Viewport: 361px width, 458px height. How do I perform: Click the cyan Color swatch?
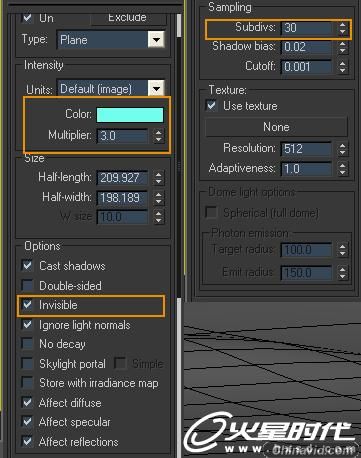[130, 115]
